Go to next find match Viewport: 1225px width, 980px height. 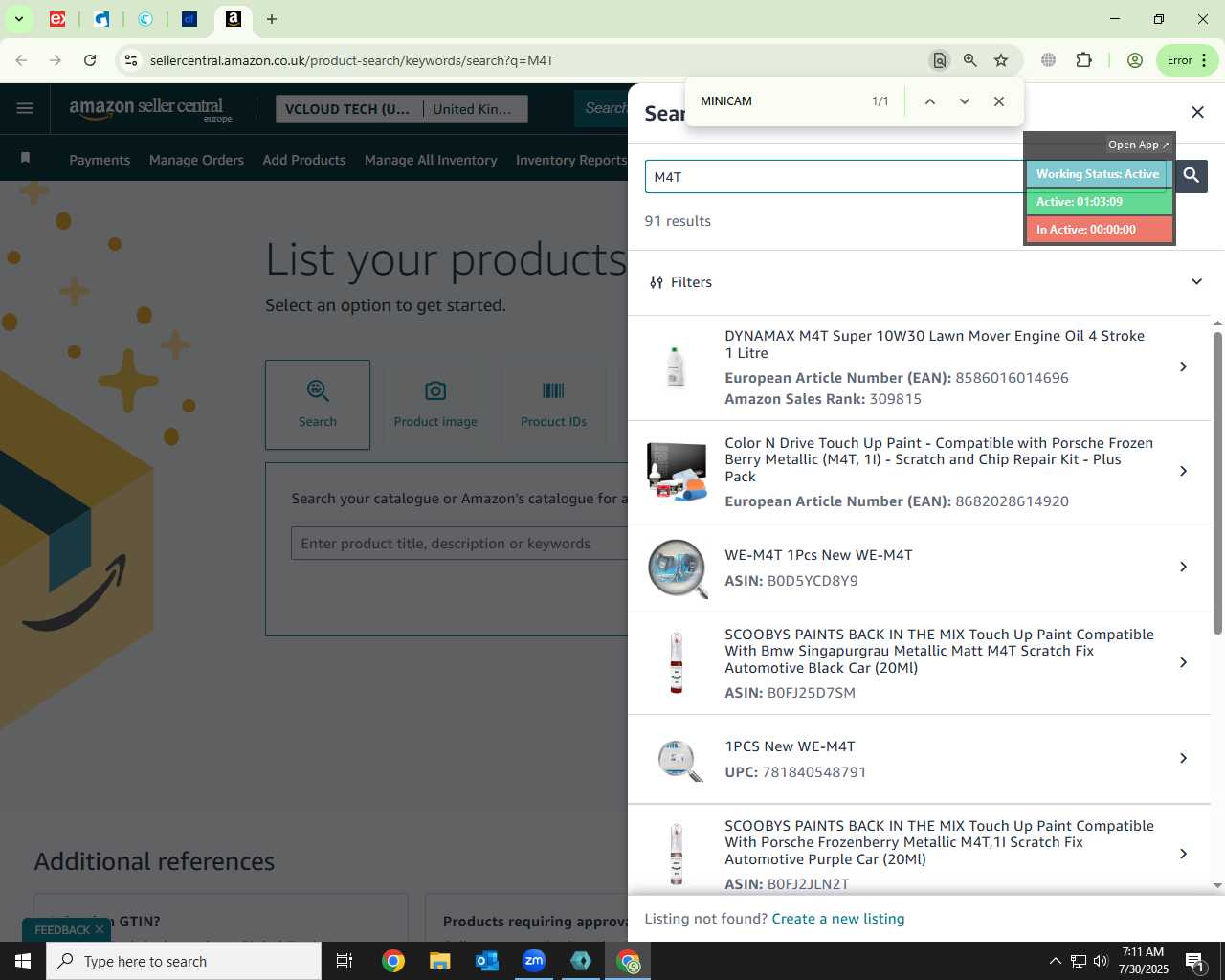click(x=965, y=101)
